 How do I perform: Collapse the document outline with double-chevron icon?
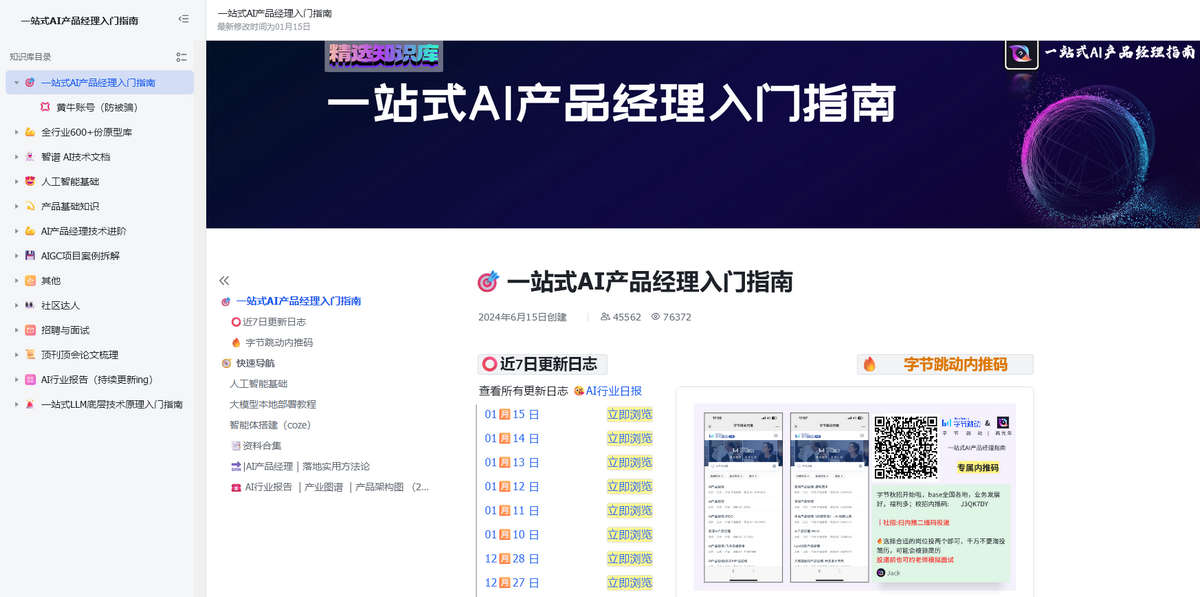pyautogui.click(x=224, y=281)
